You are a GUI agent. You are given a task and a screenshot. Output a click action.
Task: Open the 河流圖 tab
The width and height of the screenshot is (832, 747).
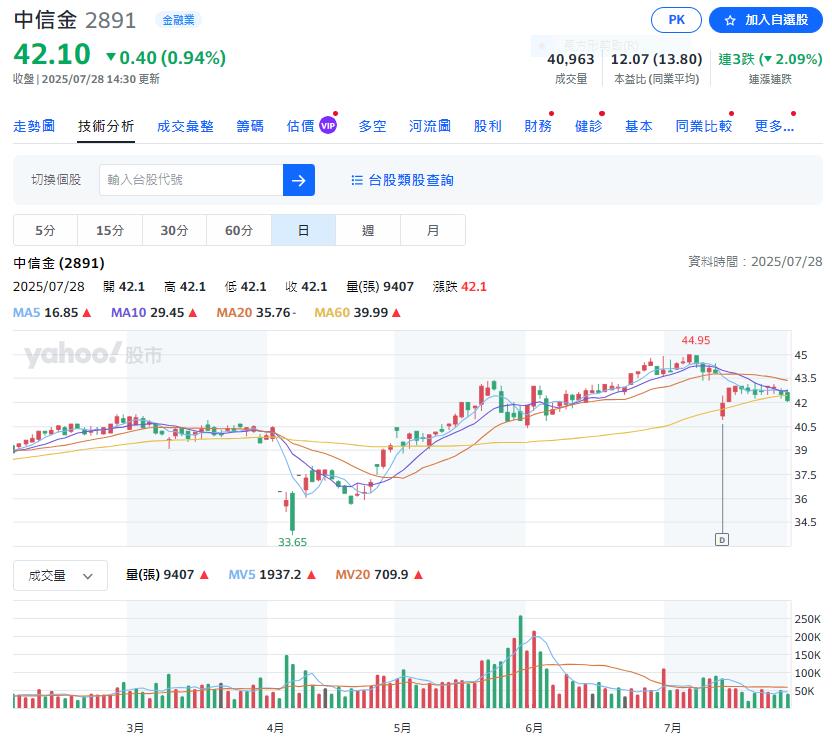click(430, 126)
